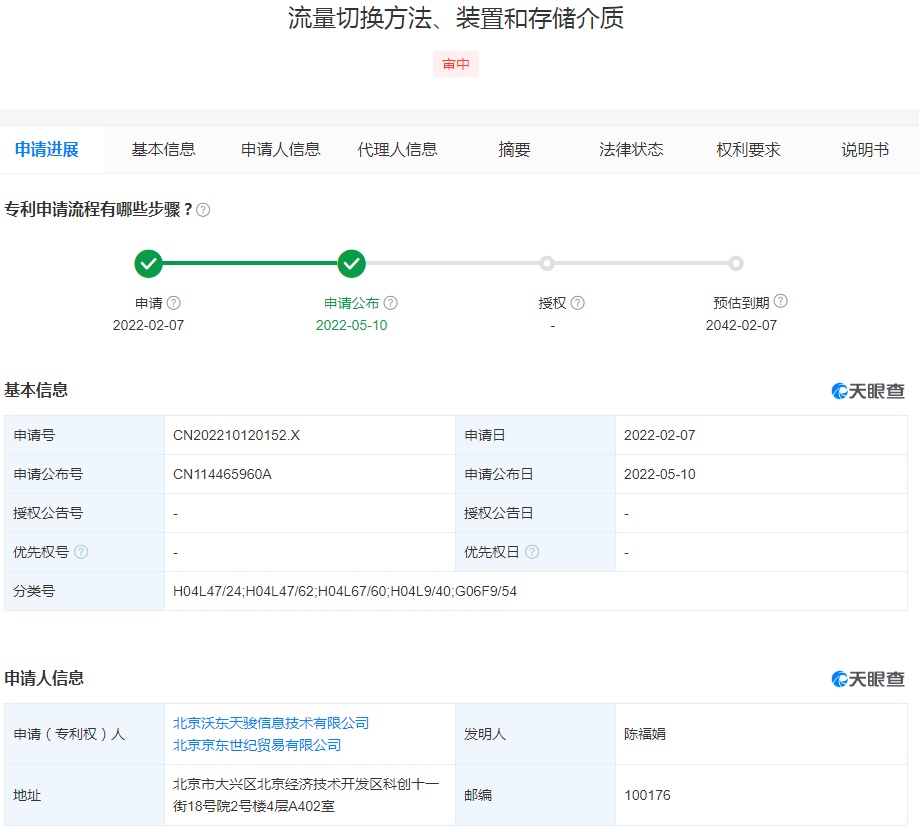Click estimated expiry date 2042-02-07
The height and width of the screenshot is (829, 919).
741,325
